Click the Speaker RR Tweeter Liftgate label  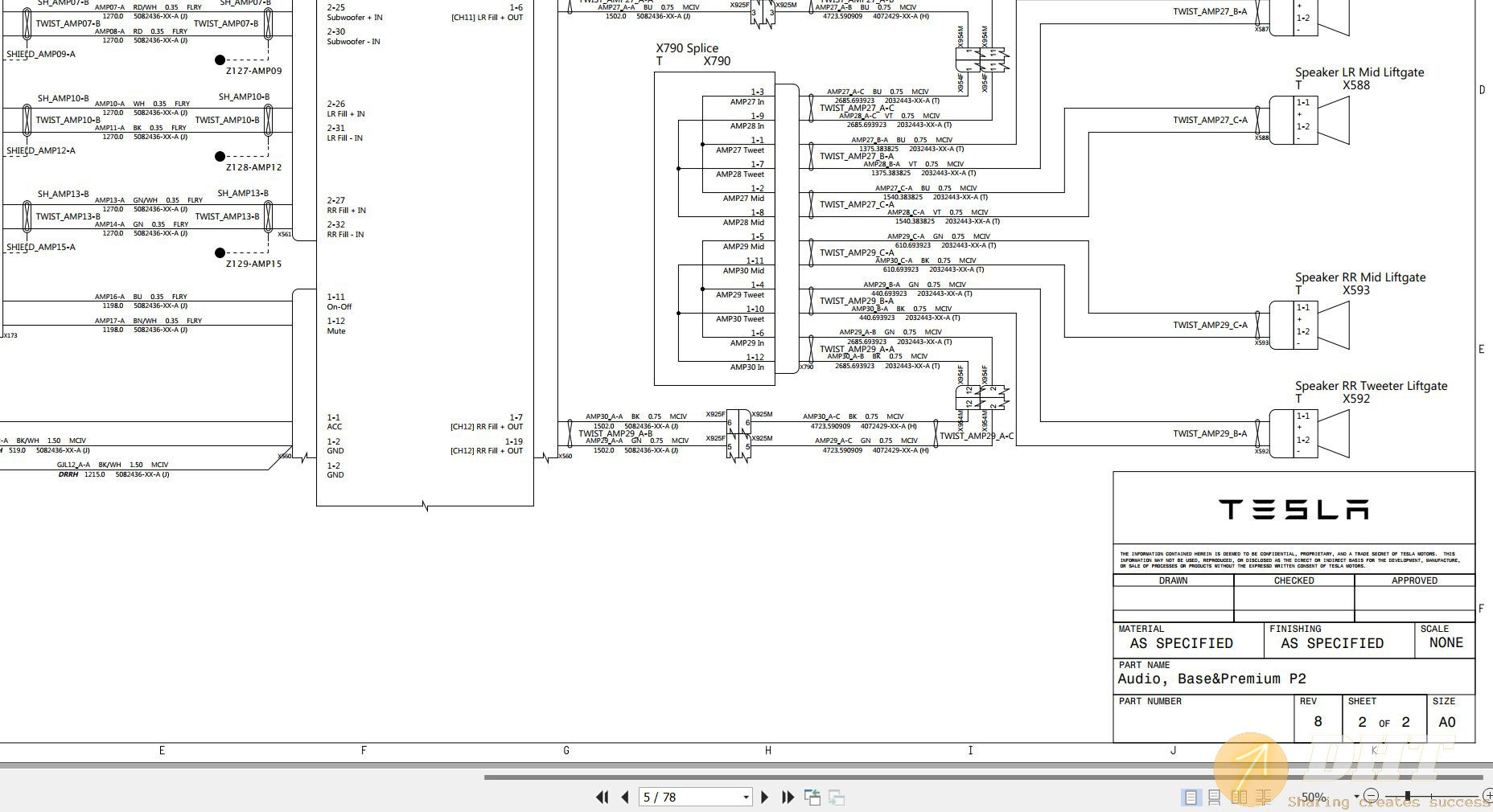(1371, 386)
